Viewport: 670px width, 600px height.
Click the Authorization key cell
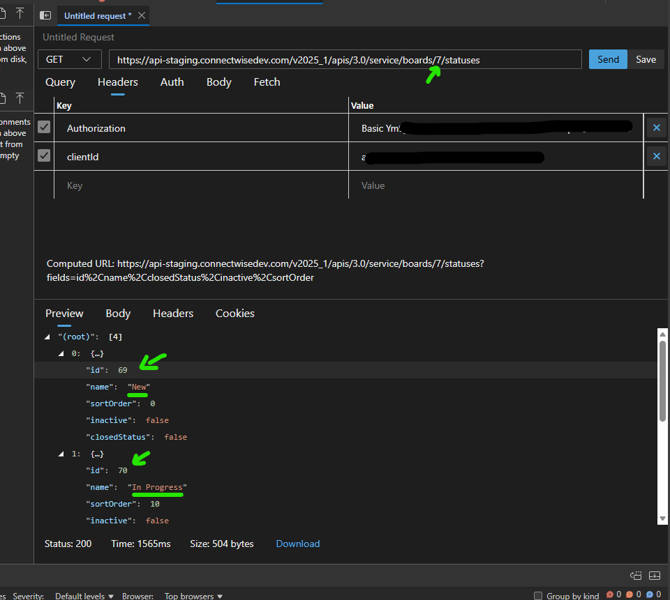pos(201,128)
